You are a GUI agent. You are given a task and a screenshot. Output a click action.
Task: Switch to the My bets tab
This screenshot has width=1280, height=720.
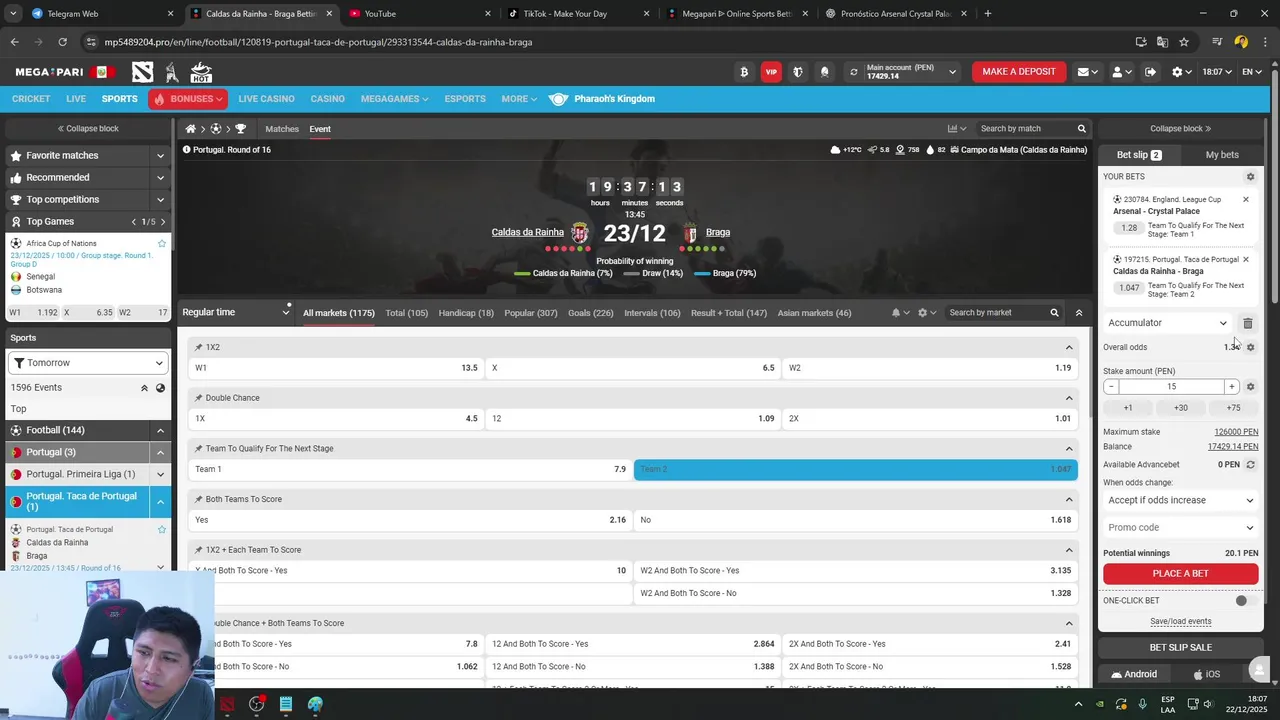click(1222, 155)
